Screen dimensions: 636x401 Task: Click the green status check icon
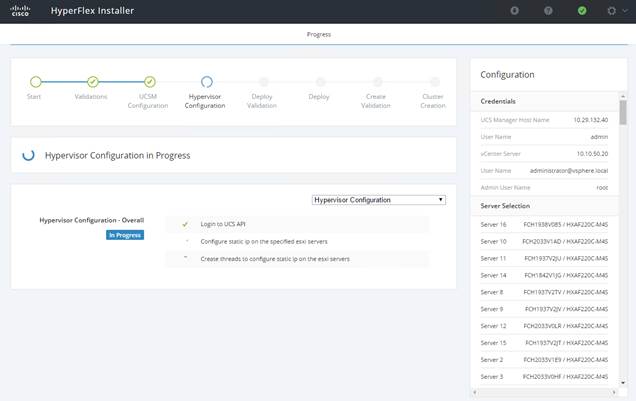coord(582,11)
